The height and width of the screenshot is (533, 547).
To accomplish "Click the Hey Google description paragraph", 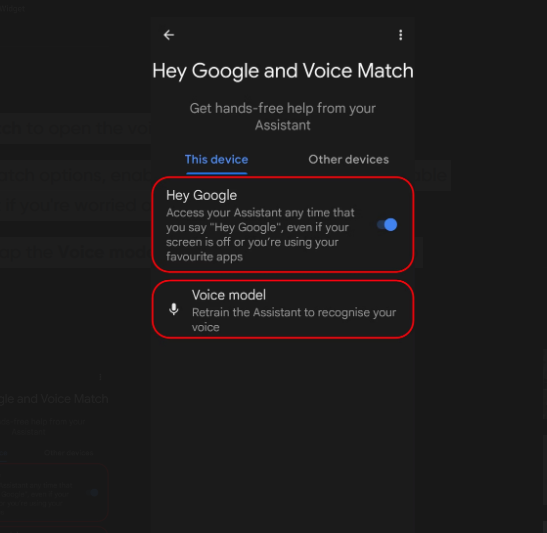I will [x=260, y=235].
